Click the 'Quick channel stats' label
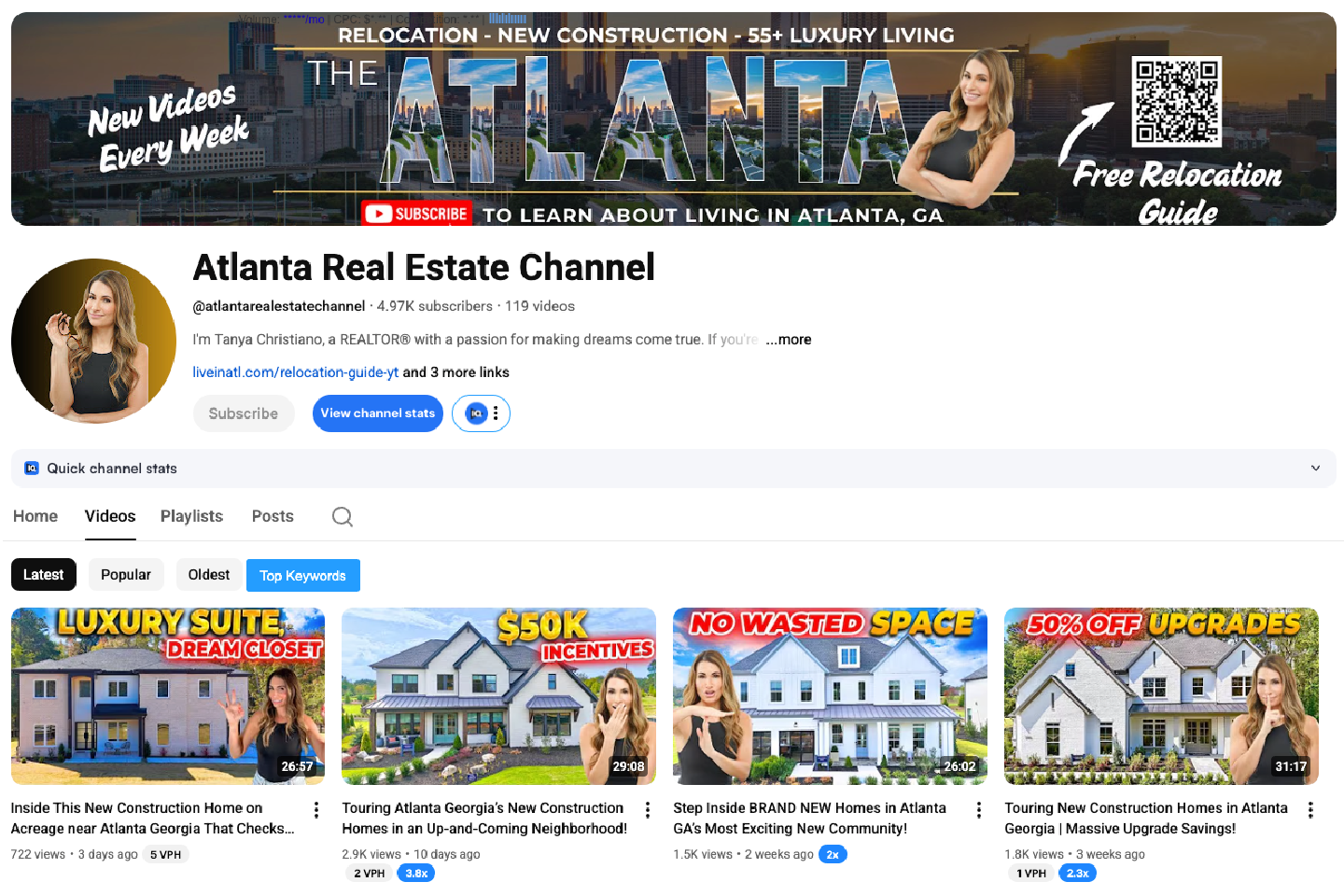 point(112,469)
